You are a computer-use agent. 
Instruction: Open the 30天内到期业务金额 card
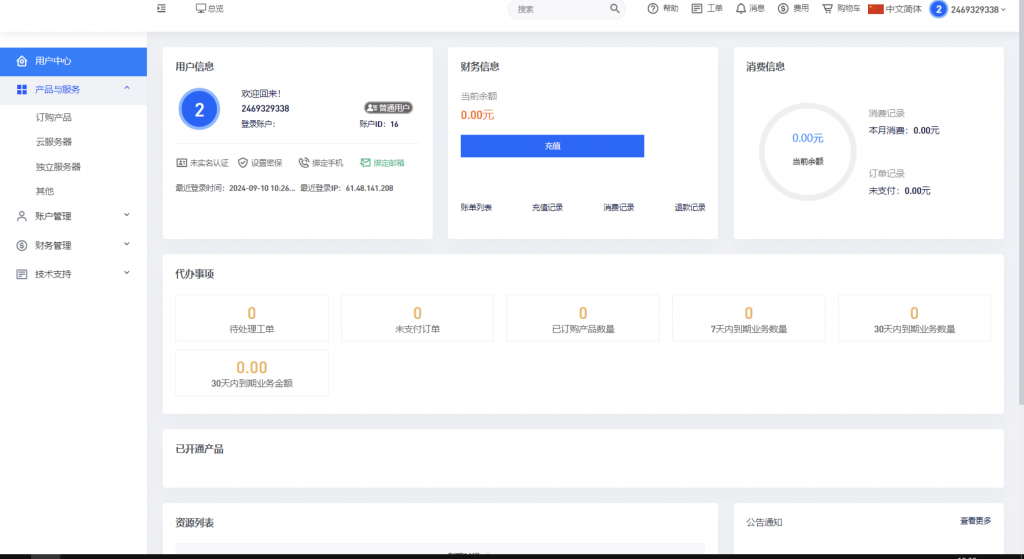click(251, 373)
